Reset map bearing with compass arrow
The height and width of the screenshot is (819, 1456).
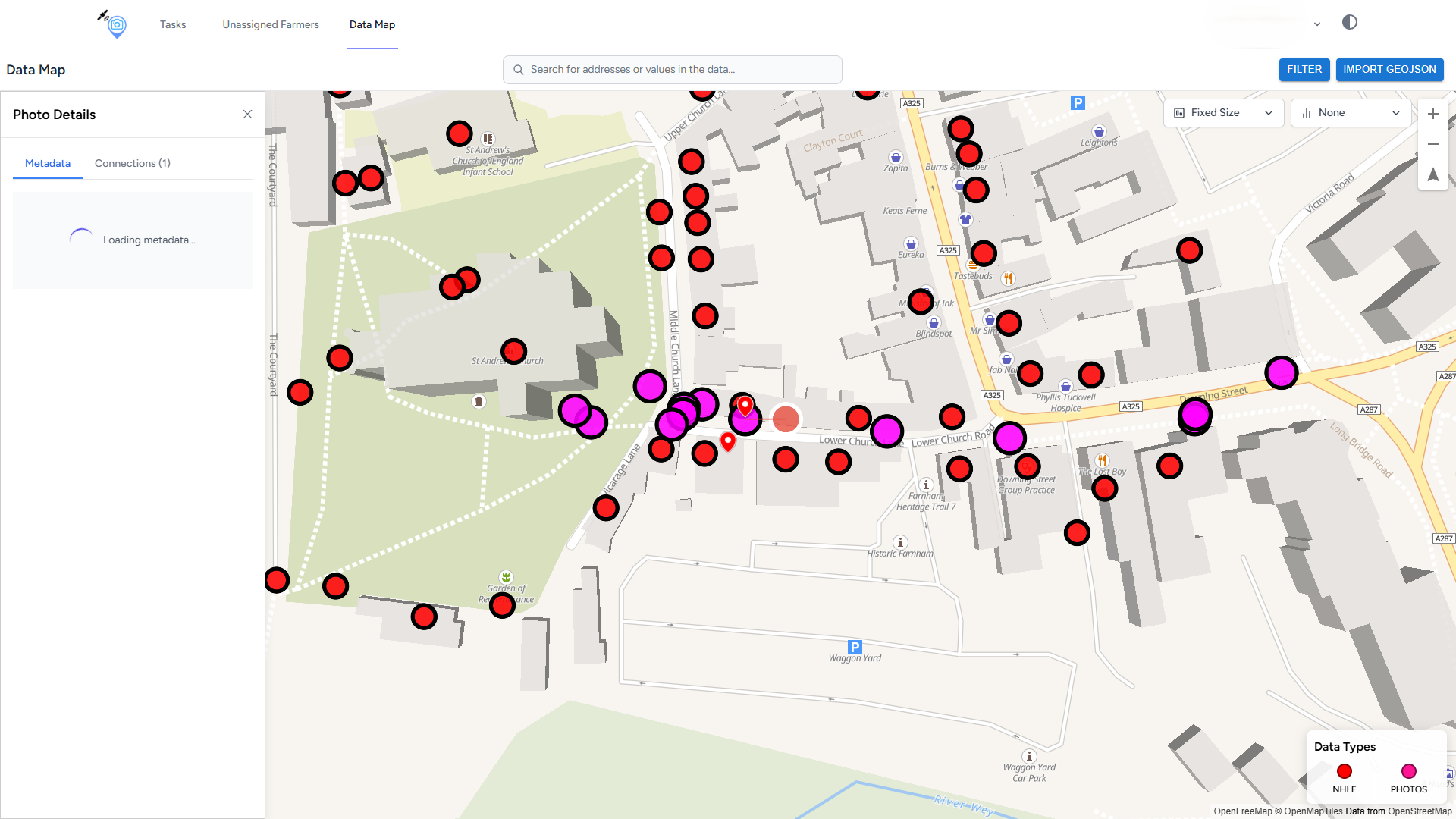[1432, 174]
